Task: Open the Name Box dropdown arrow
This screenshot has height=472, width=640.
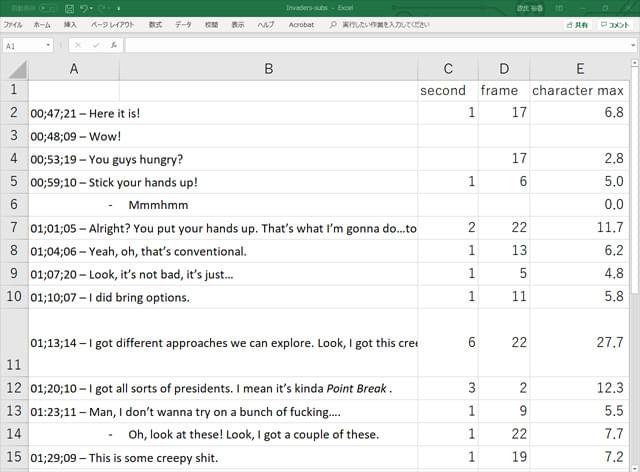Action: click(48, 45)
